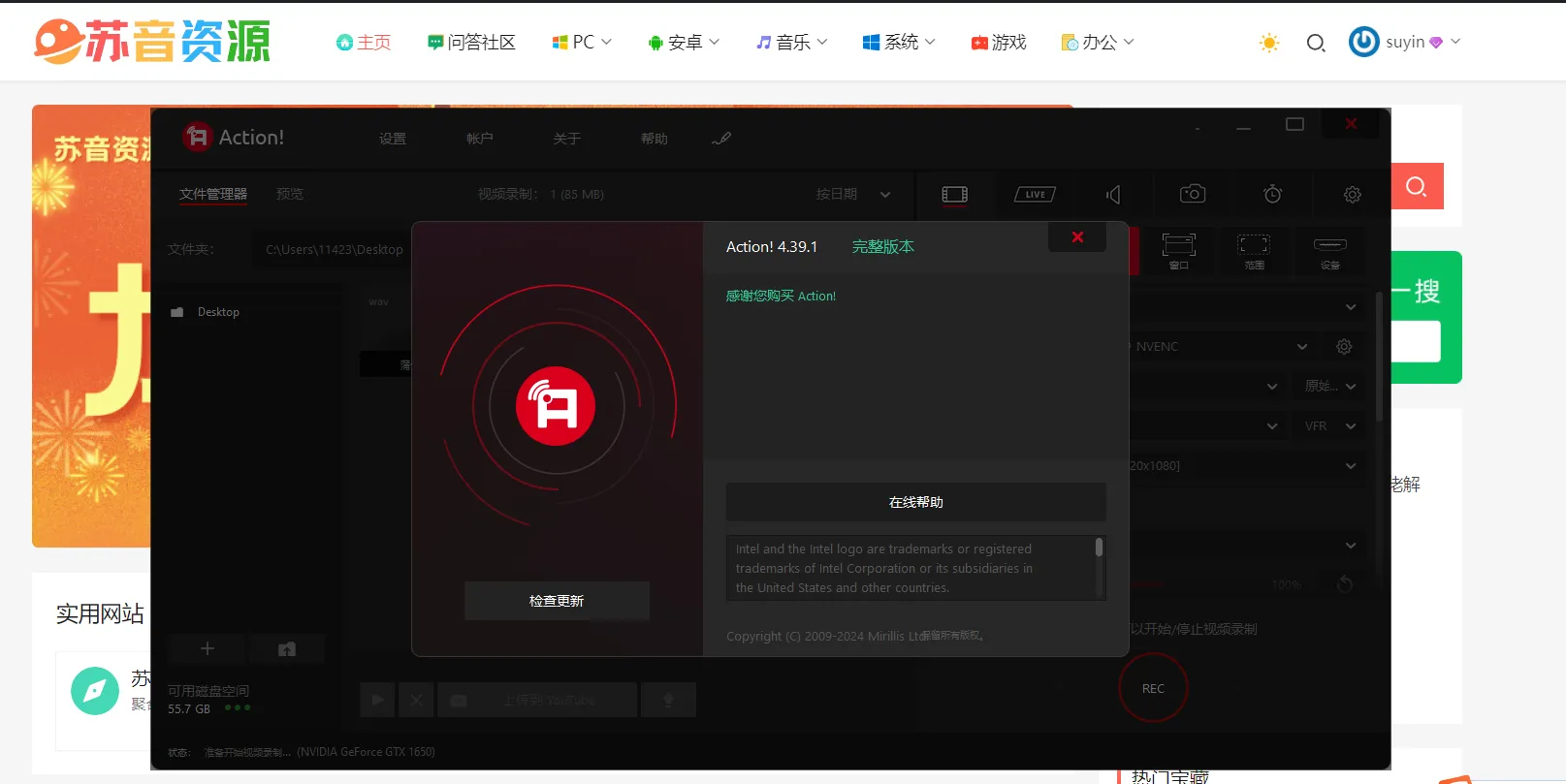
Task: Open the 主页 site navigation item
Action: click(364, 43)
